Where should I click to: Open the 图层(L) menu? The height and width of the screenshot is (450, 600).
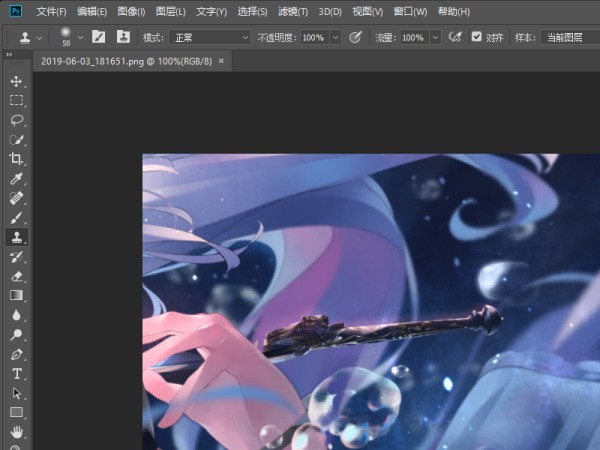pos(171,11)
